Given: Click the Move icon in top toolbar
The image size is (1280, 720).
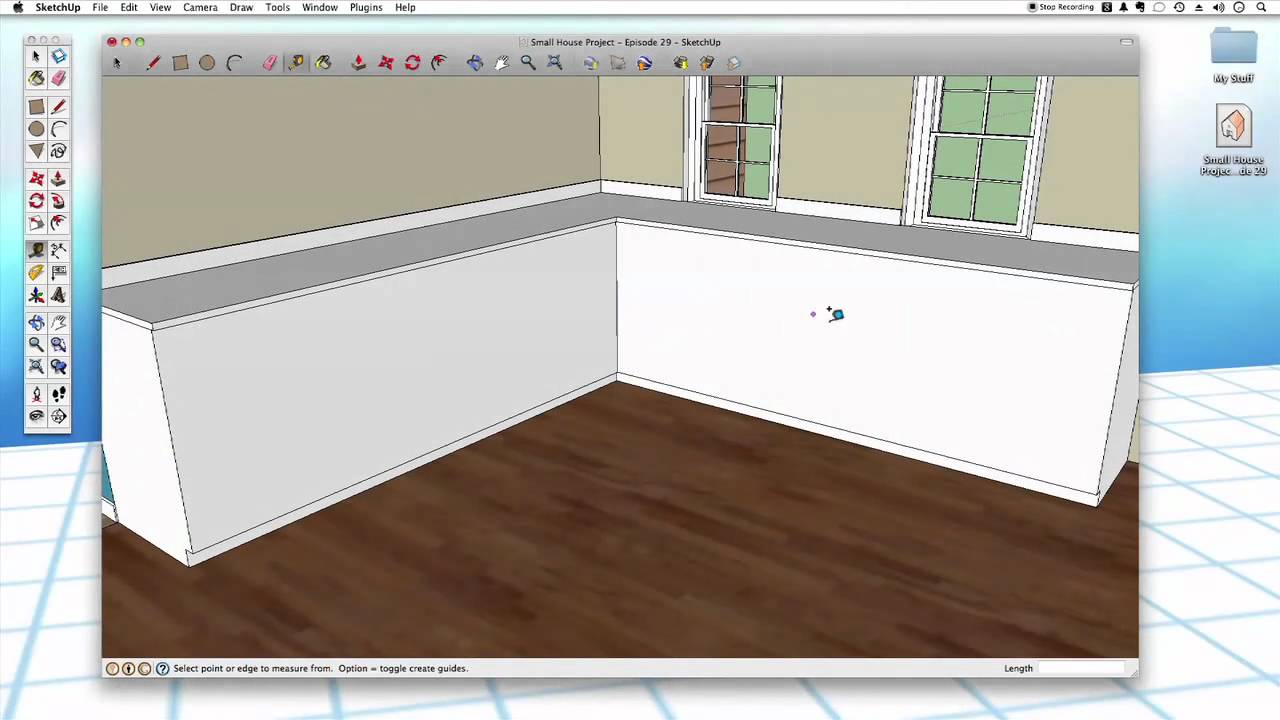Looking at the screenshot, I should click(386, 63).
